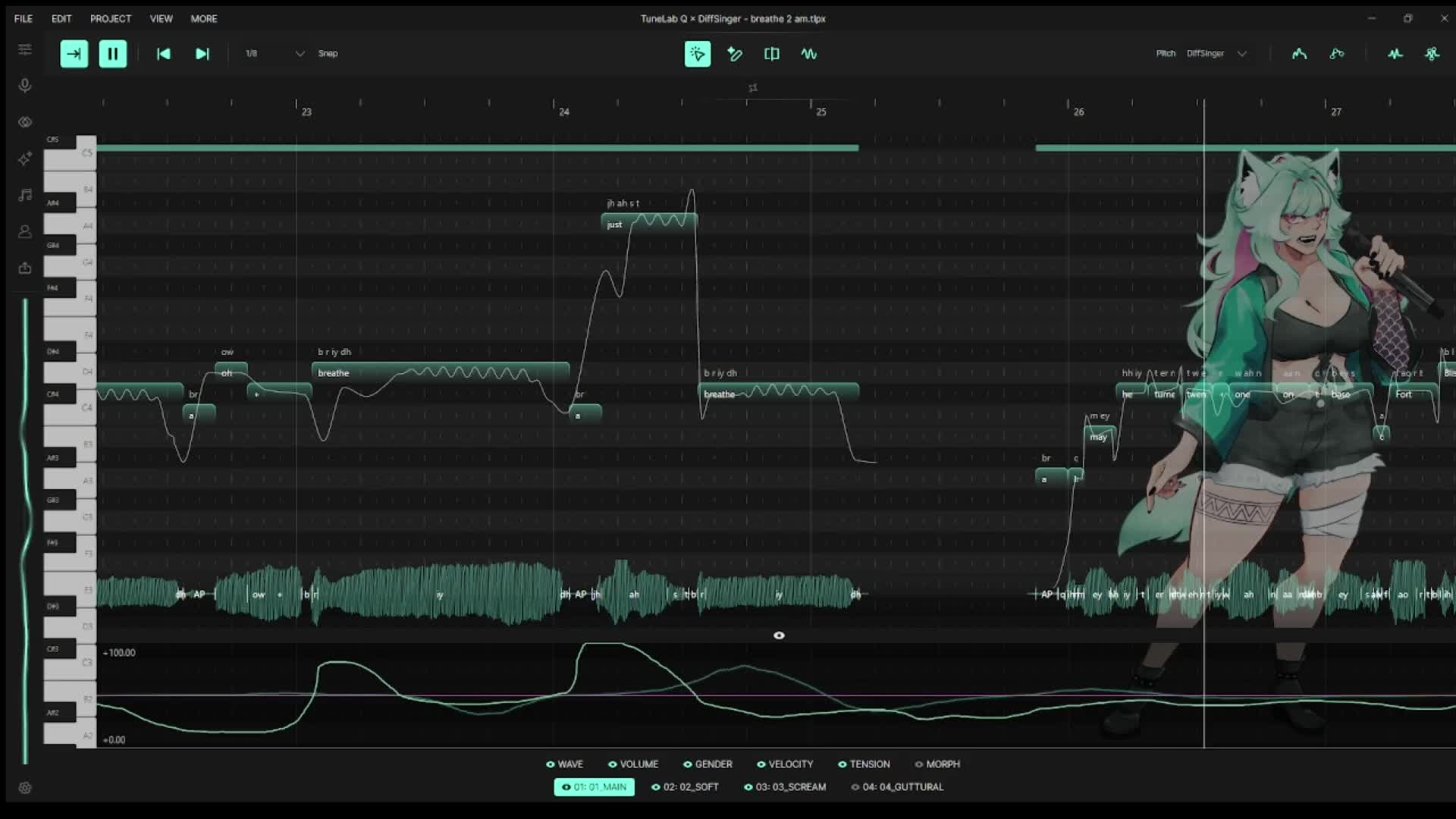Viewport: 1456px width, 819px height.
Task: Click the vertical level slider beside piano
Action: (x=26, y=531)
